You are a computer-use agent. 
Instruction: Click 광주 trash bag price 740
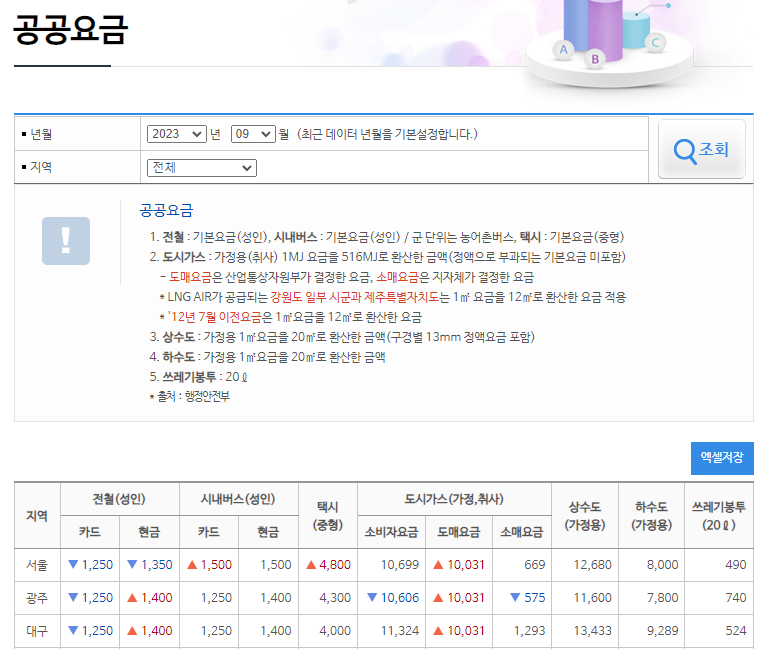[736, 598]
